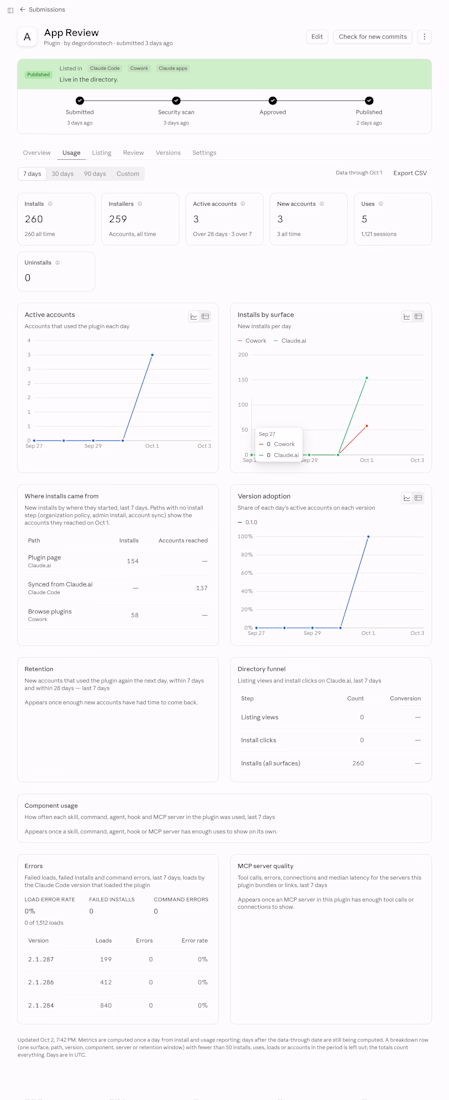
Task: Open the Usage tab
Action: (x=72, y=152)
